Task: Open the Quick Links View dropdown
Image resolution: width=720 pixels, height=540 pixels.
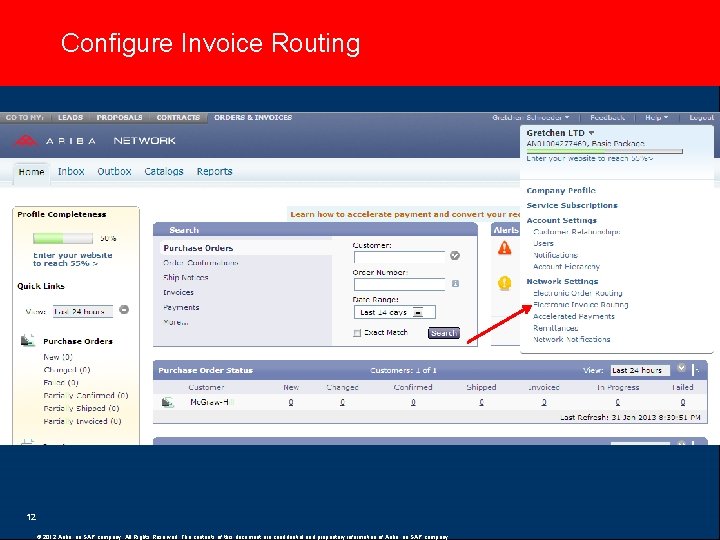Action: pos(83,311)
